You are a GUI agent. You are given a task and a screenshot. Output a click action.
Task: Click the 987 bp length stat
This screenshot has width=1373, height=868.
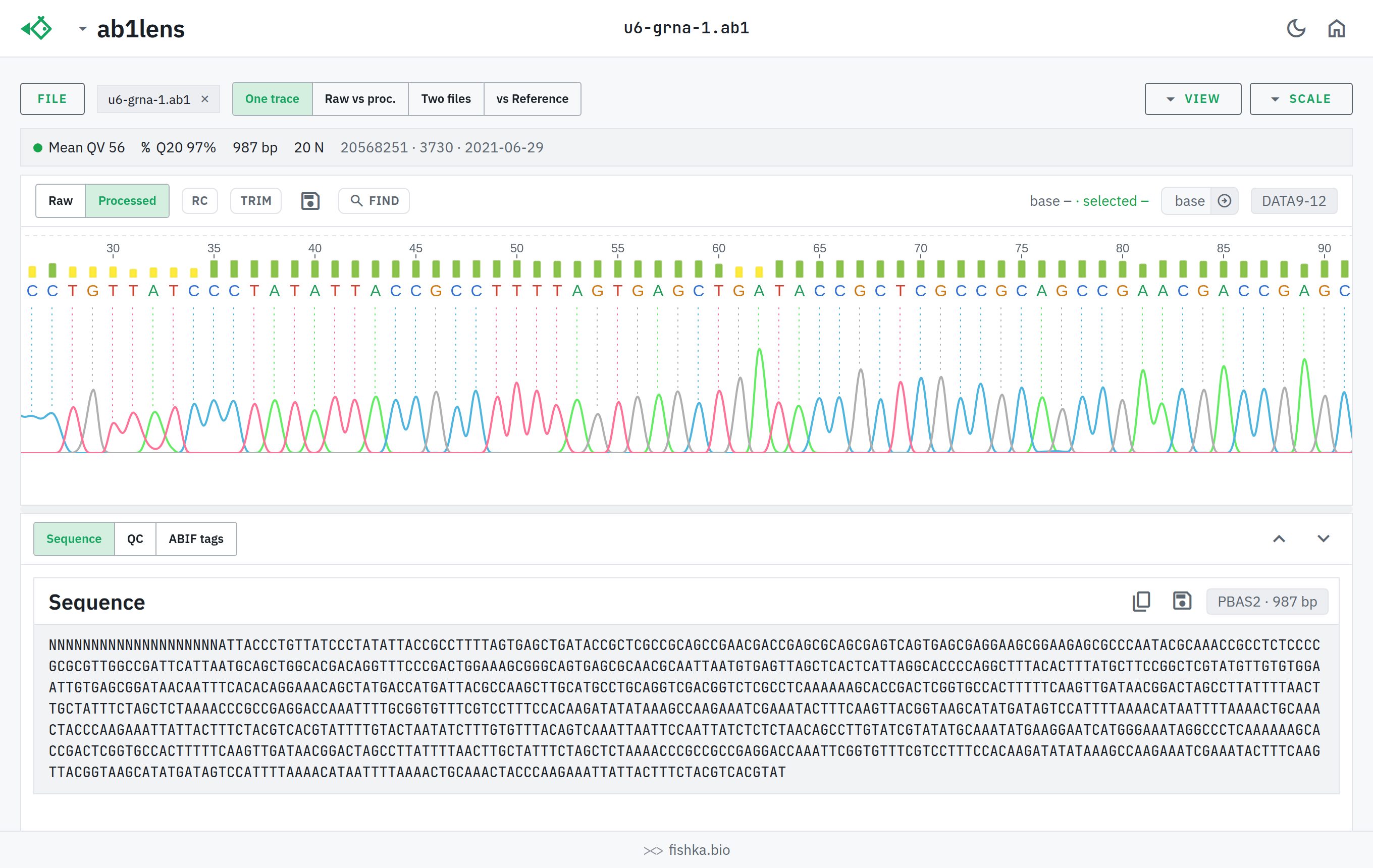click(x=255, y=148)
